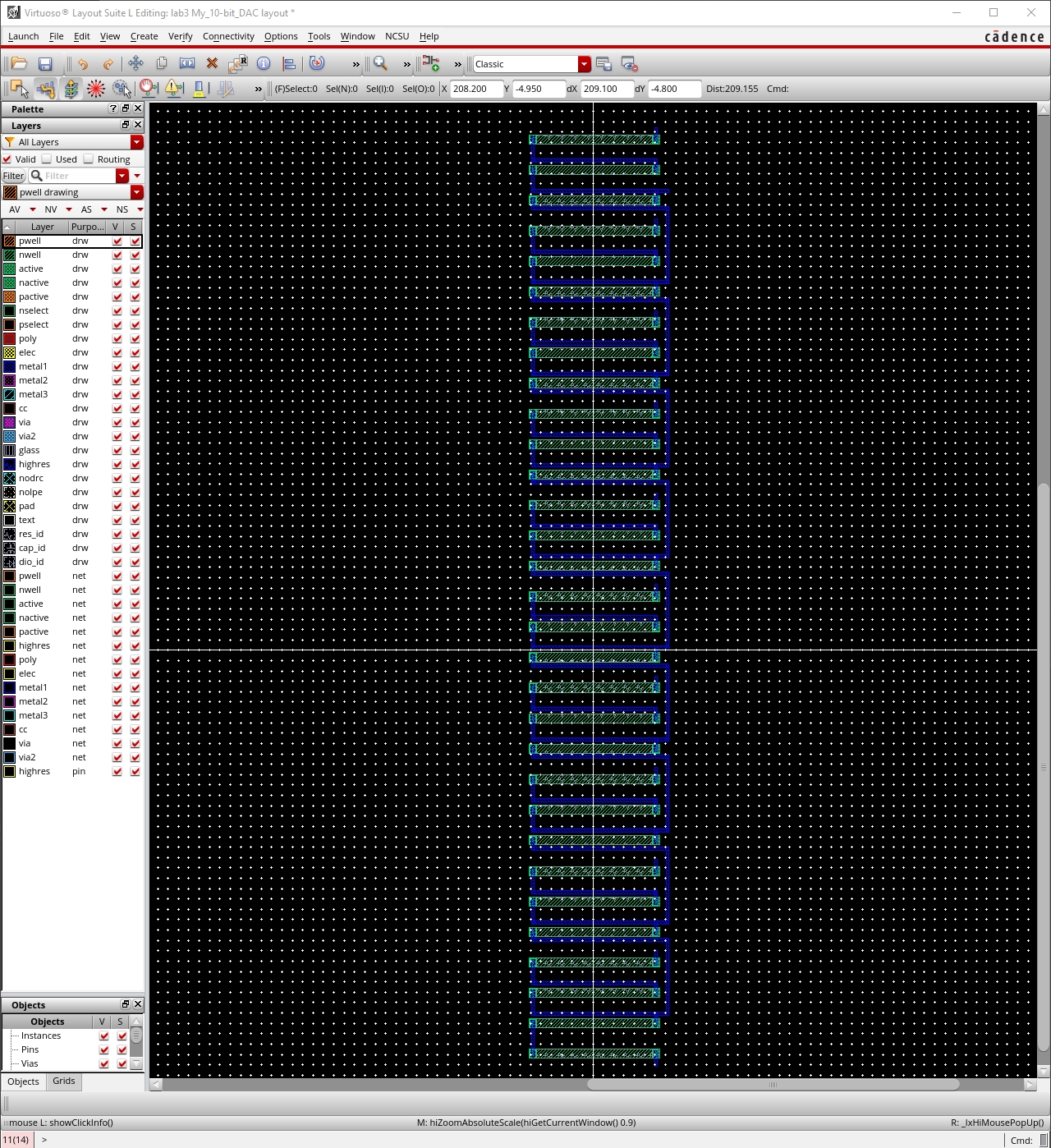This screenshot has width=1051, height=1148.
Task: Click the NS none-selectable button
Action: (122, 209)
